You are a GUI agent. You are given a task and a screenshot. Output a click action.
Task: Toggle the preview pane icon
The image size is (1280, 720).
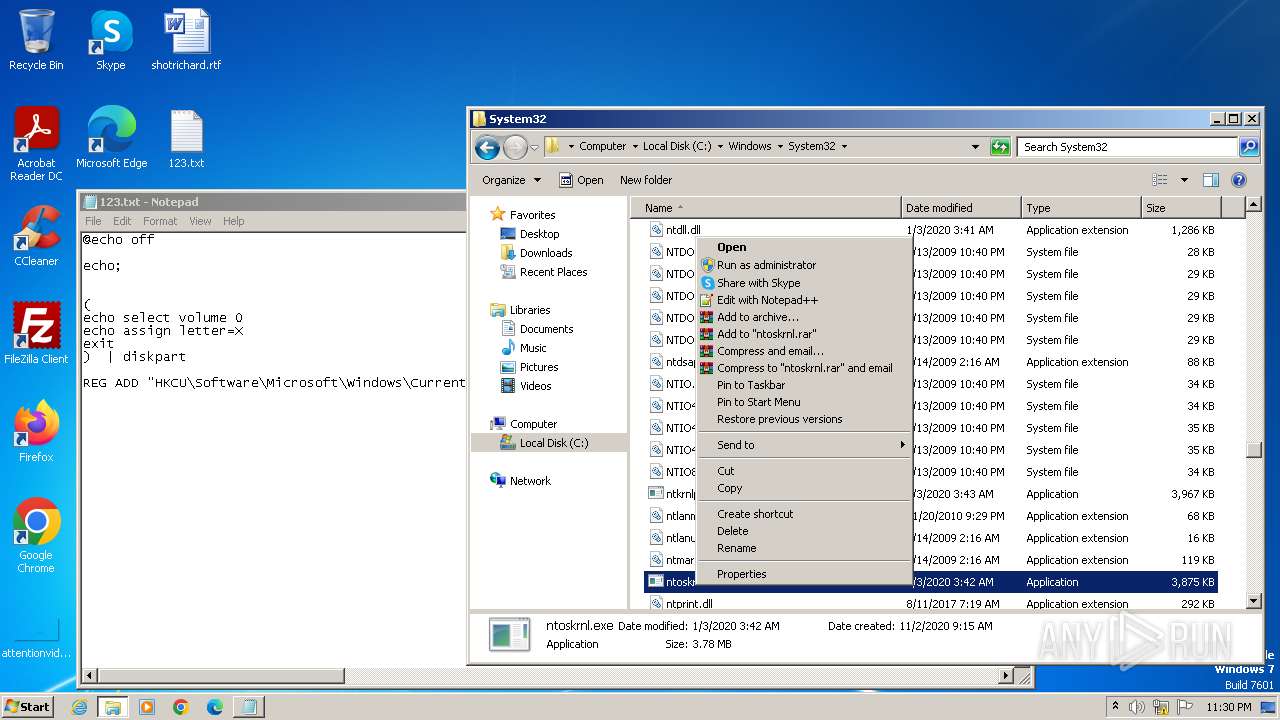(x=1211, y=180)
